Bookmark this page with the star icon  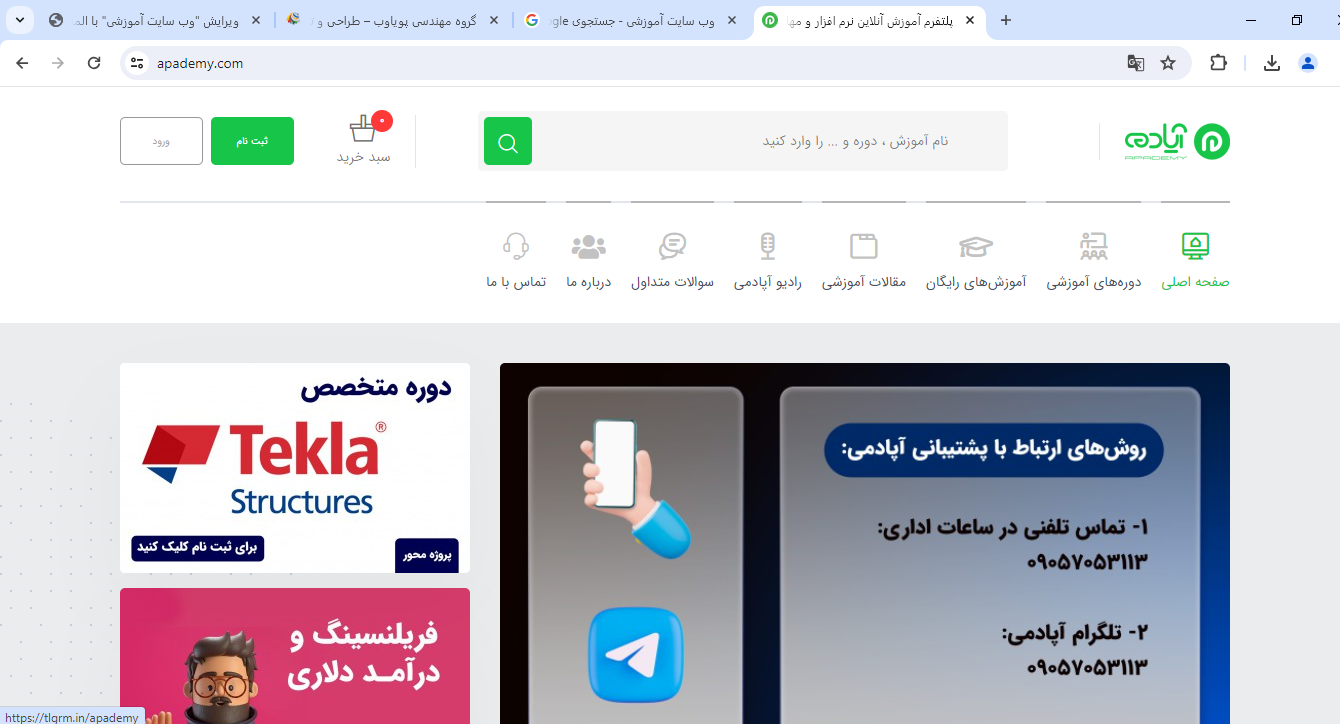[1168, 63]
